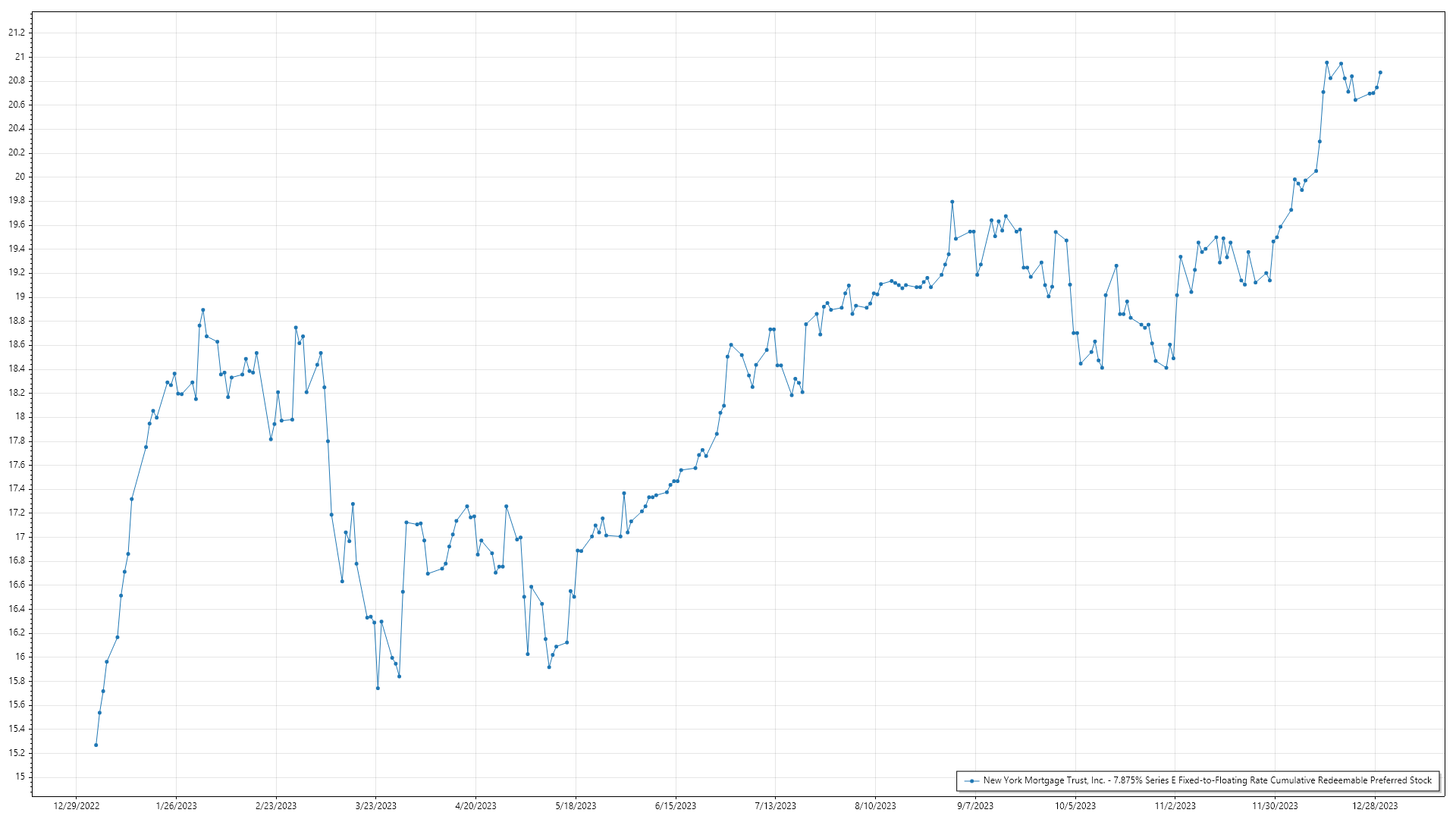1456x819 pixels.
Task: Click the 5/18/2023 x-axis date label
Action: point(576,806)
